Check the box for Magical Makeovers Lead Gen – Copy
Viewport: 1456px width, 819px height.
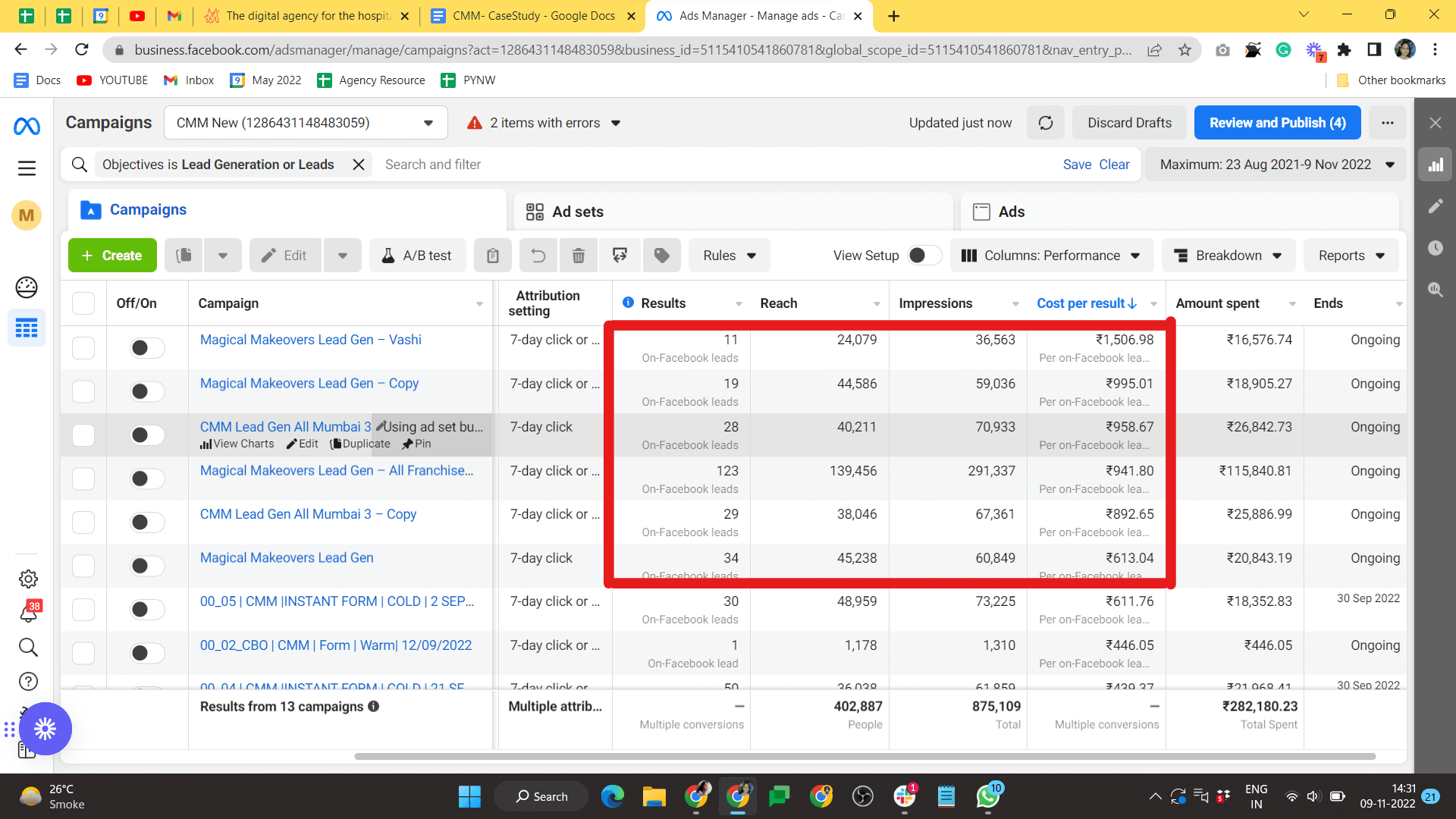pyautogui.click(x=83, y=392)
